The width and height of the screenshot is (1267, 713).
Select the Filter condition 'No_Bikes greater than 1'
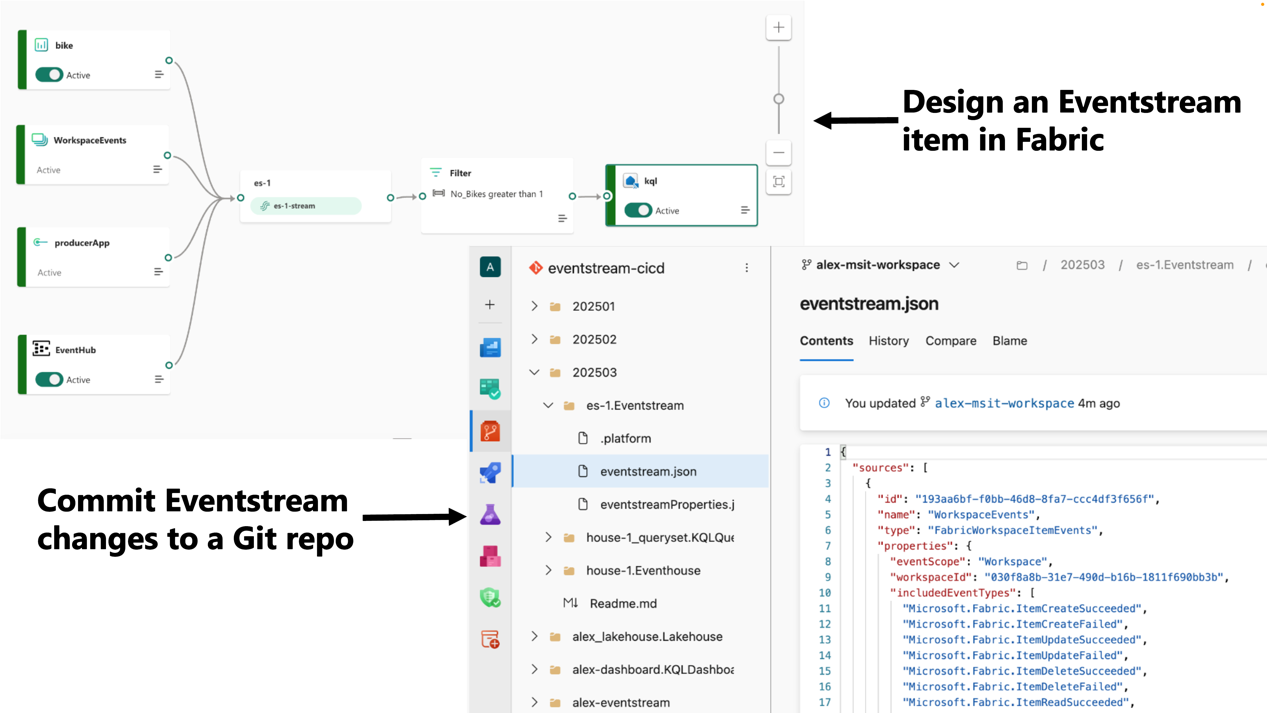point(497,194)
